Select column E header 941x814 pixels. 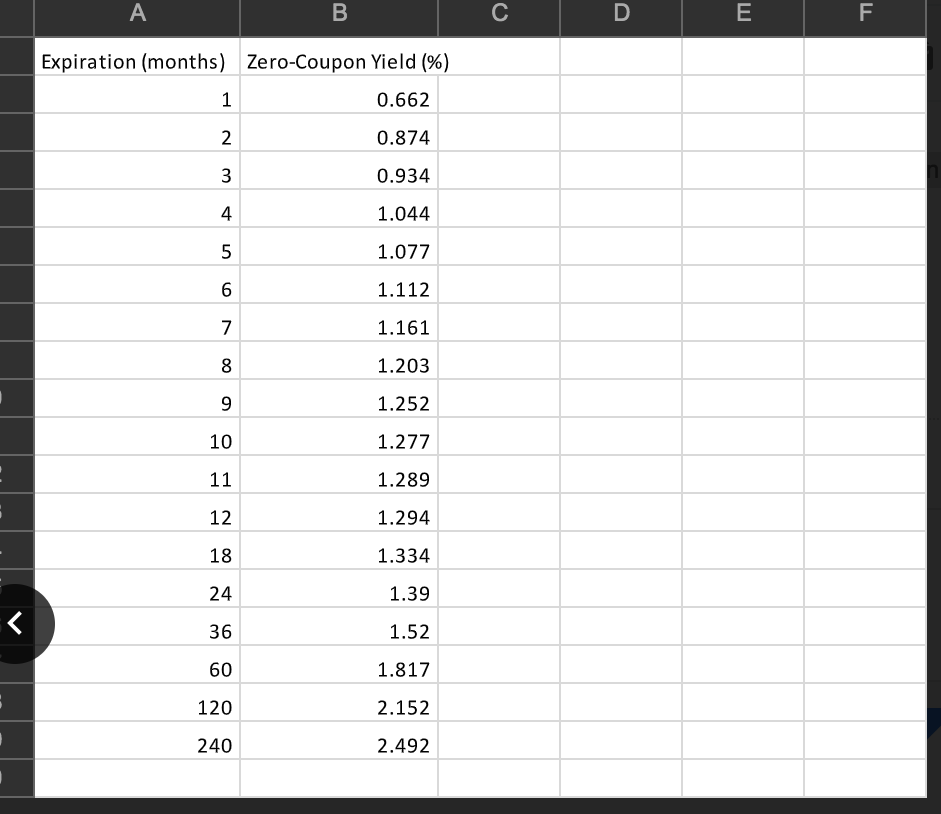(742, 13)
